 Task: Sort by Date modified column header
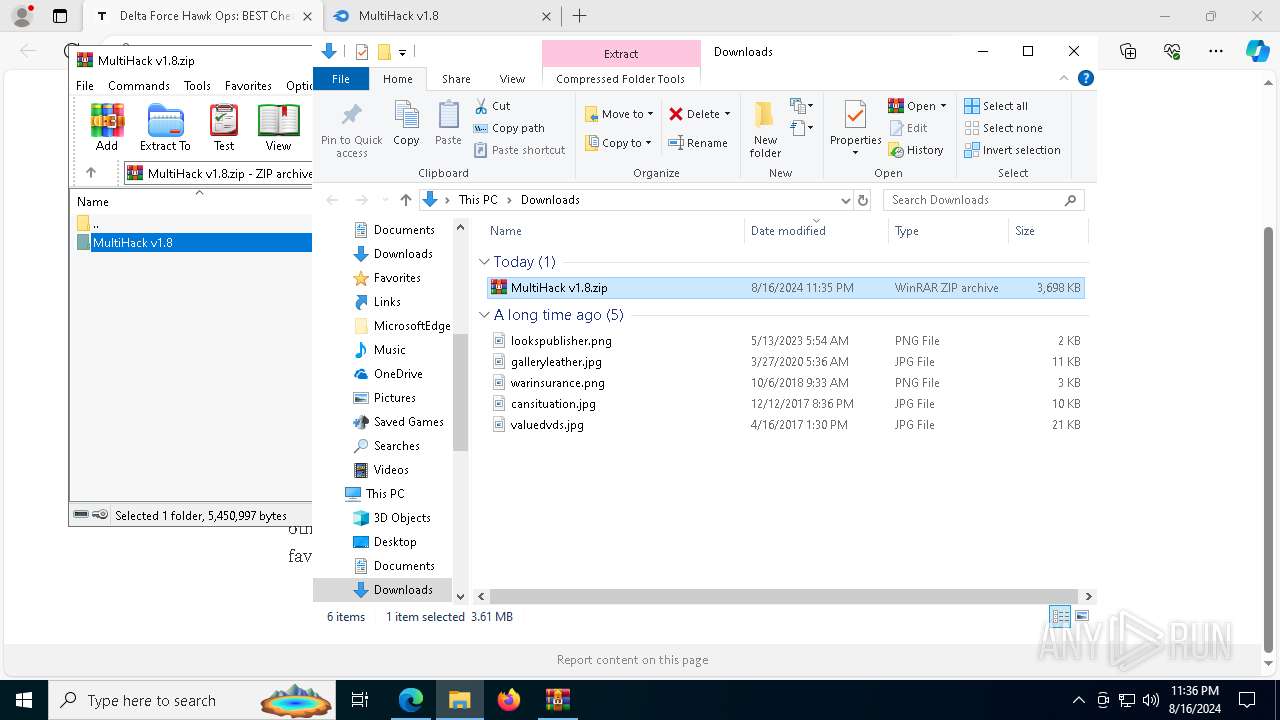[x=815, y=231]
